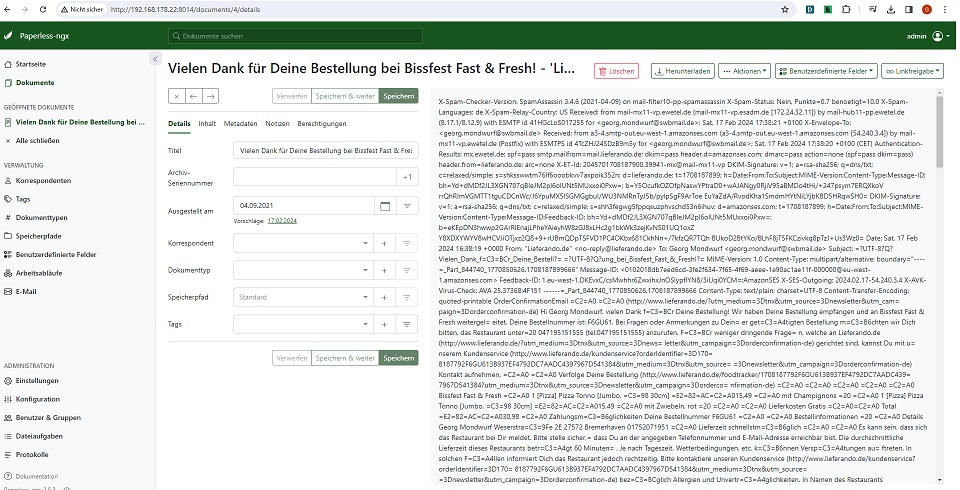
Task: Click the filter icon next to Dokumenttyp
Action: tap(407, 271)
